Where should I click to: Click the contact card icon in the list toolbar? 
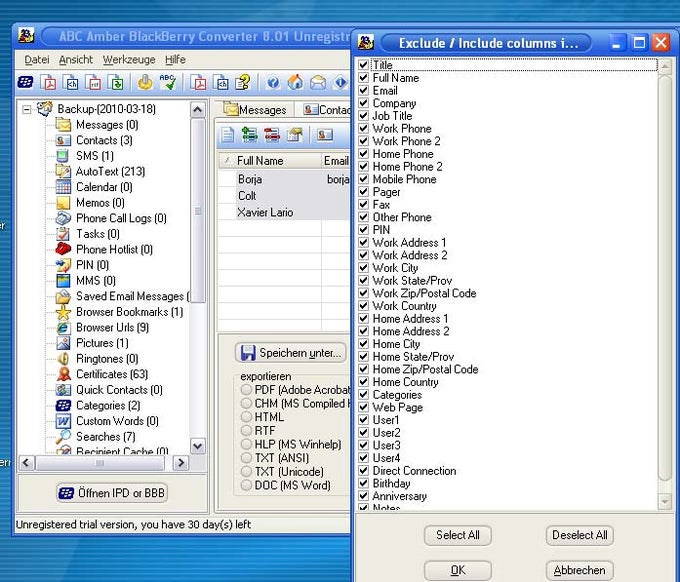pyautogui.click(x=325, y=135)
